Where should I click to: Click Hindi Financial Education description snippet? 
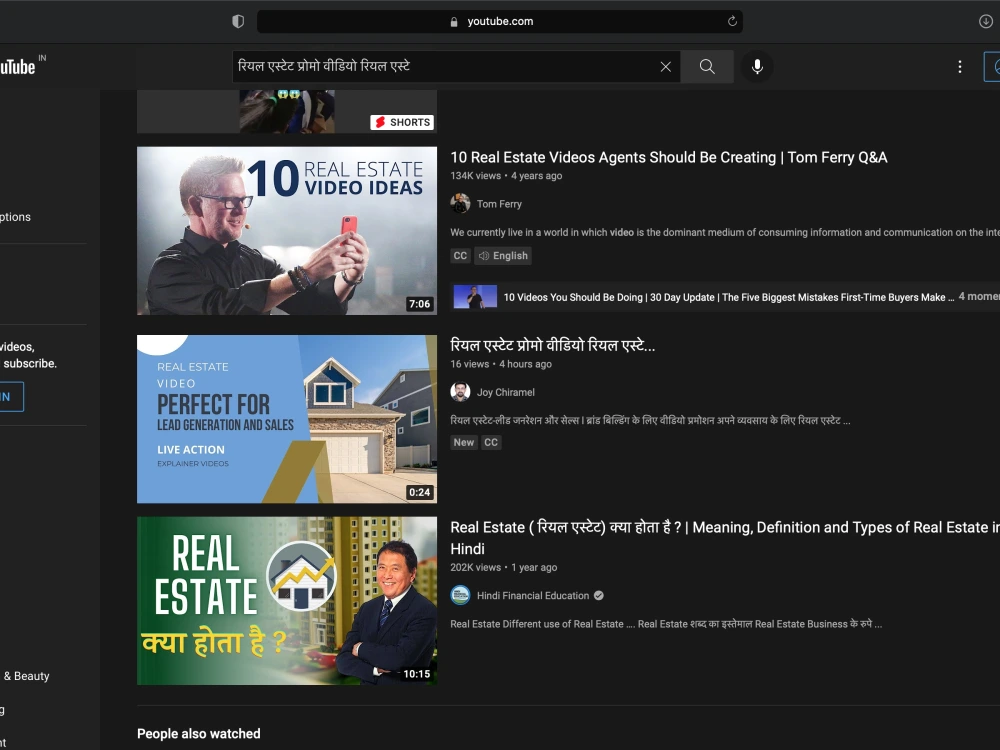[666, 624]
